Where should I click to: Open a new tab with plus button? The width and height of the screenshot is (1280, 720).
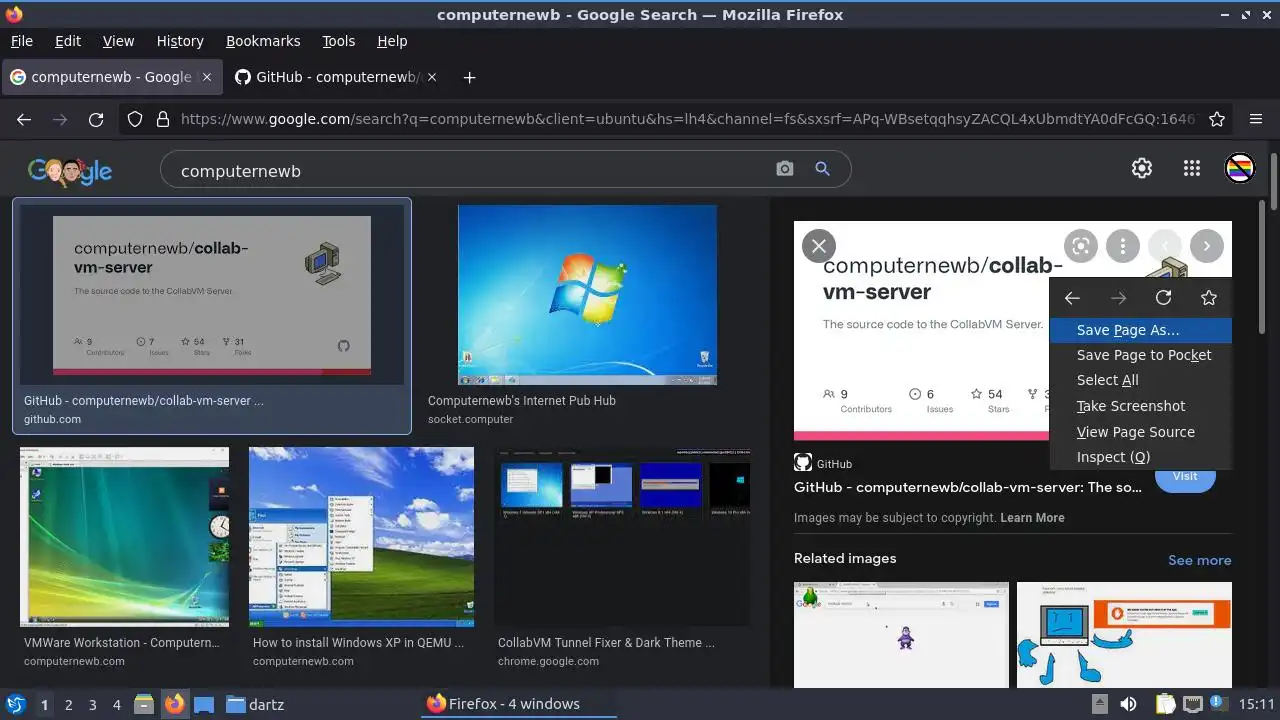click(x=469, y=77)
